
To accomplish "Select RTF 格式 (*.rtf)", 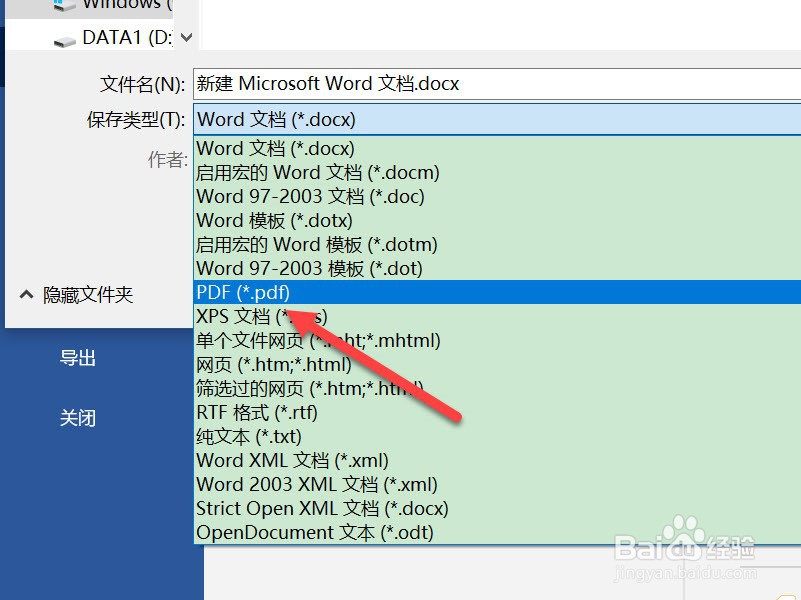I will [497, 412].
